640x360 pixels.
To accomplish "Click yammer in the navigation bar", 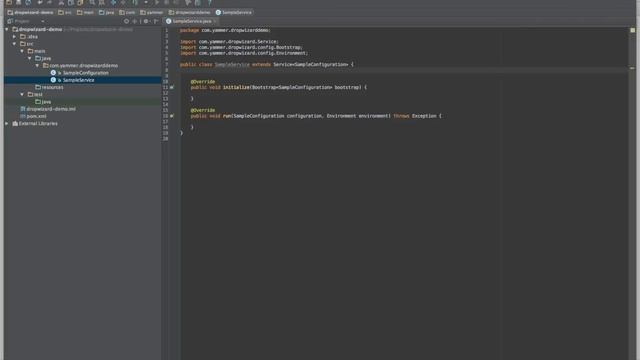I will point(151,12).
